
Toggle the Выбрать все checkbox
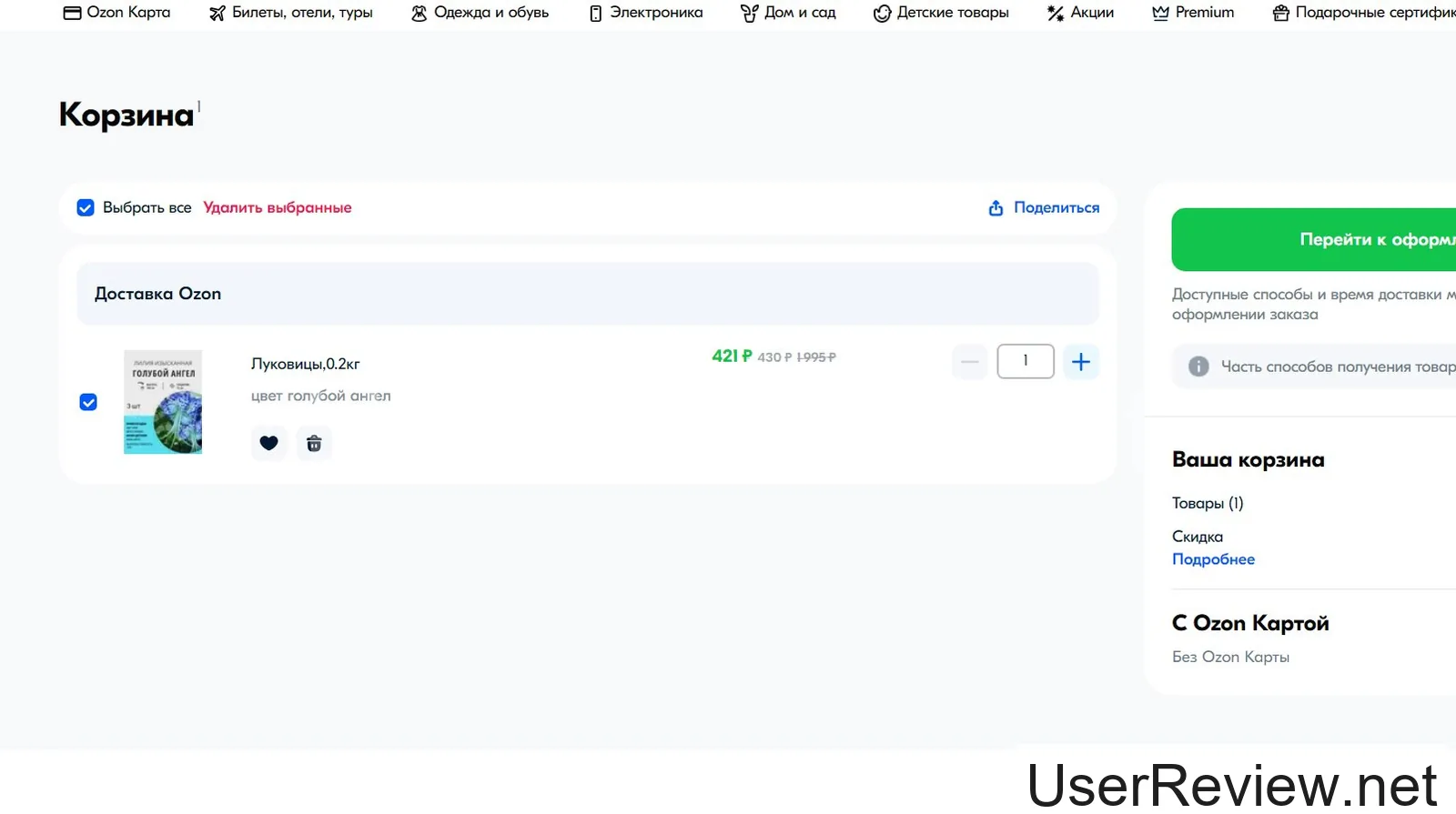[x=86, y=208]
